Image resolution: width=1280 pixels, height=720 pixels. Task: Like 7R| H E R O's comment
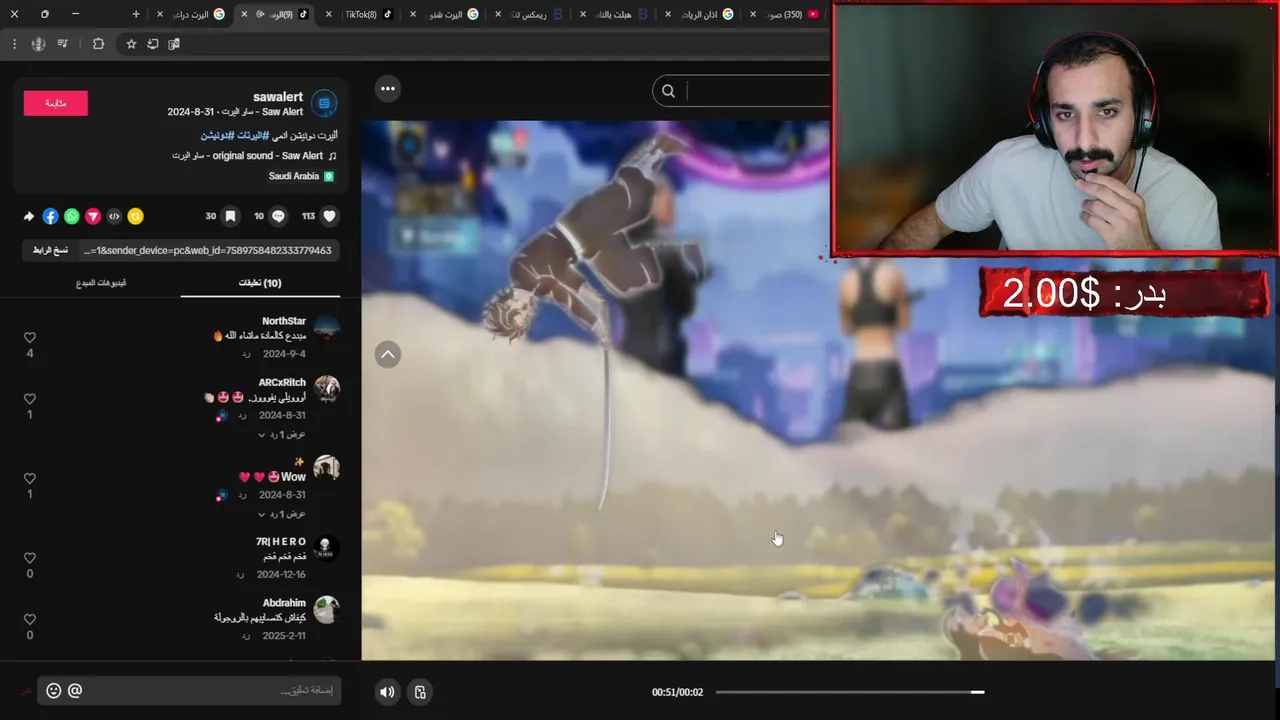pyautogui.click(x=30, y=558)
